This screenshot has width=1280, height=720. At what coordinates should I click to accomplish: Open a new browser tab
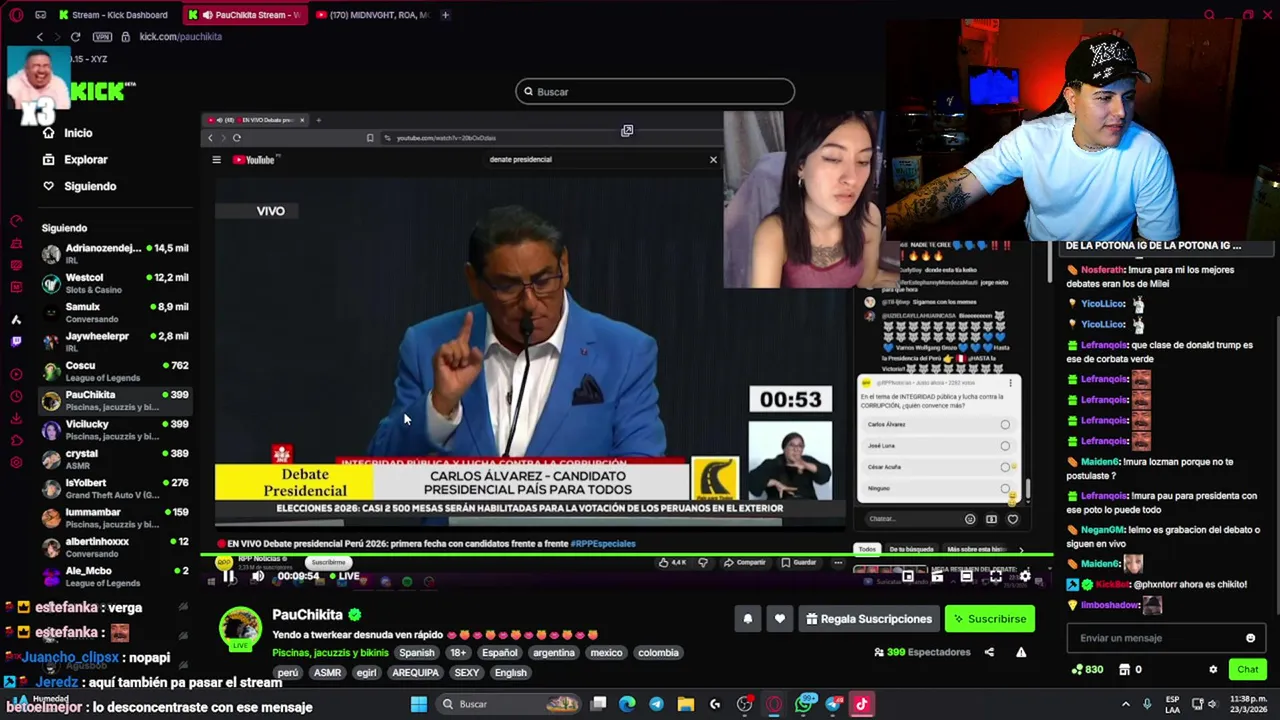(x=445, y=15)
